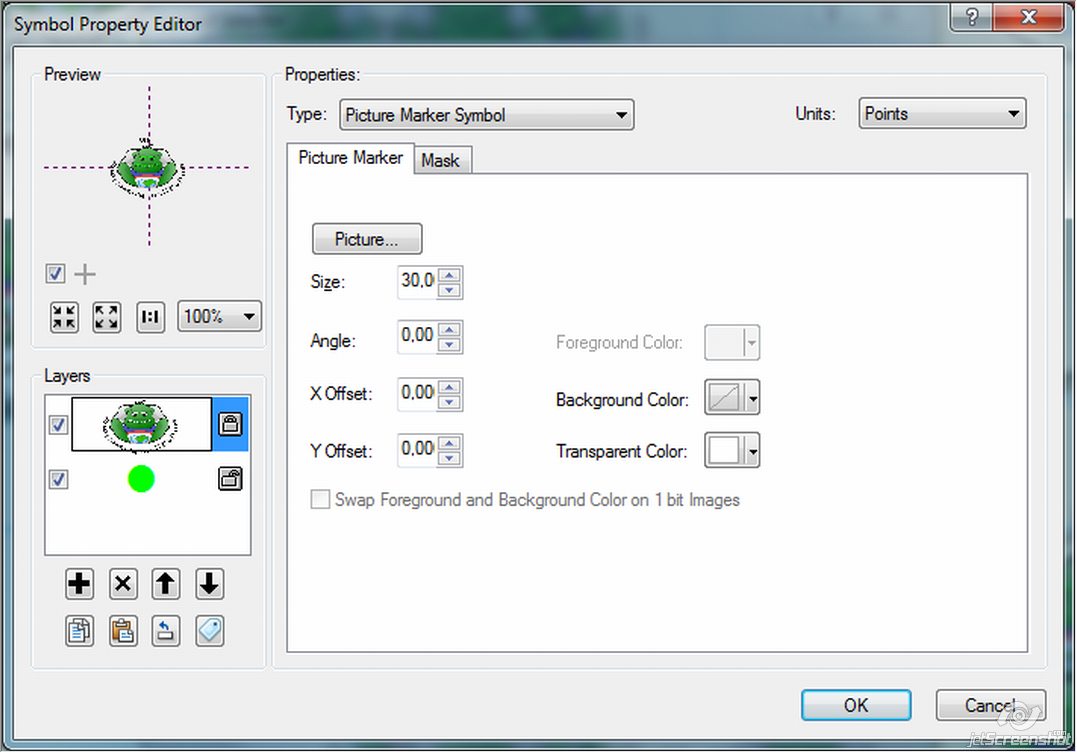Open the Foreground Color dropdown arrow
Screen dimensions: 1077x753
point(753,342)
